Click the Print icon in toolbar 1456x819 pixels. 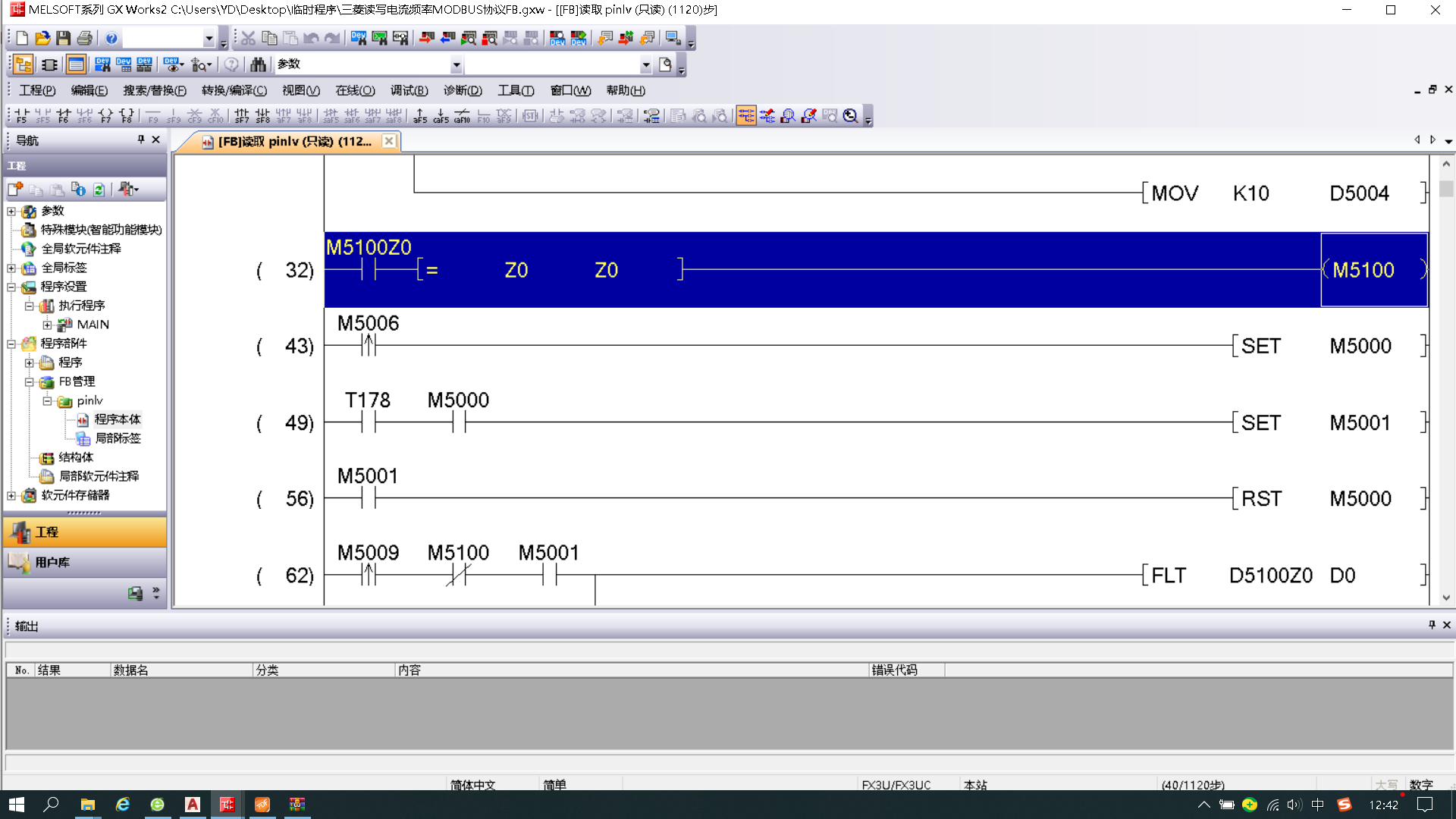coord(84,38)
